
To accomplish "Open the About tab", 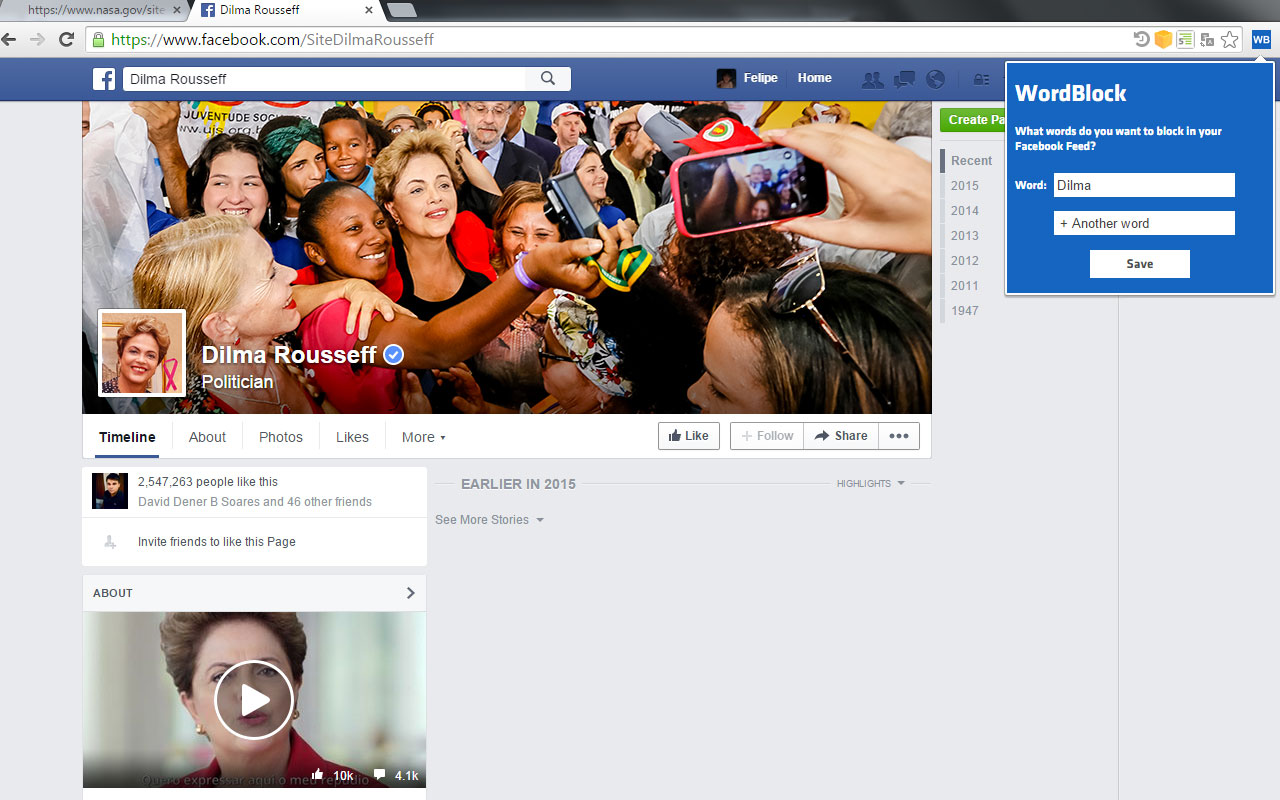I will 208,437.
